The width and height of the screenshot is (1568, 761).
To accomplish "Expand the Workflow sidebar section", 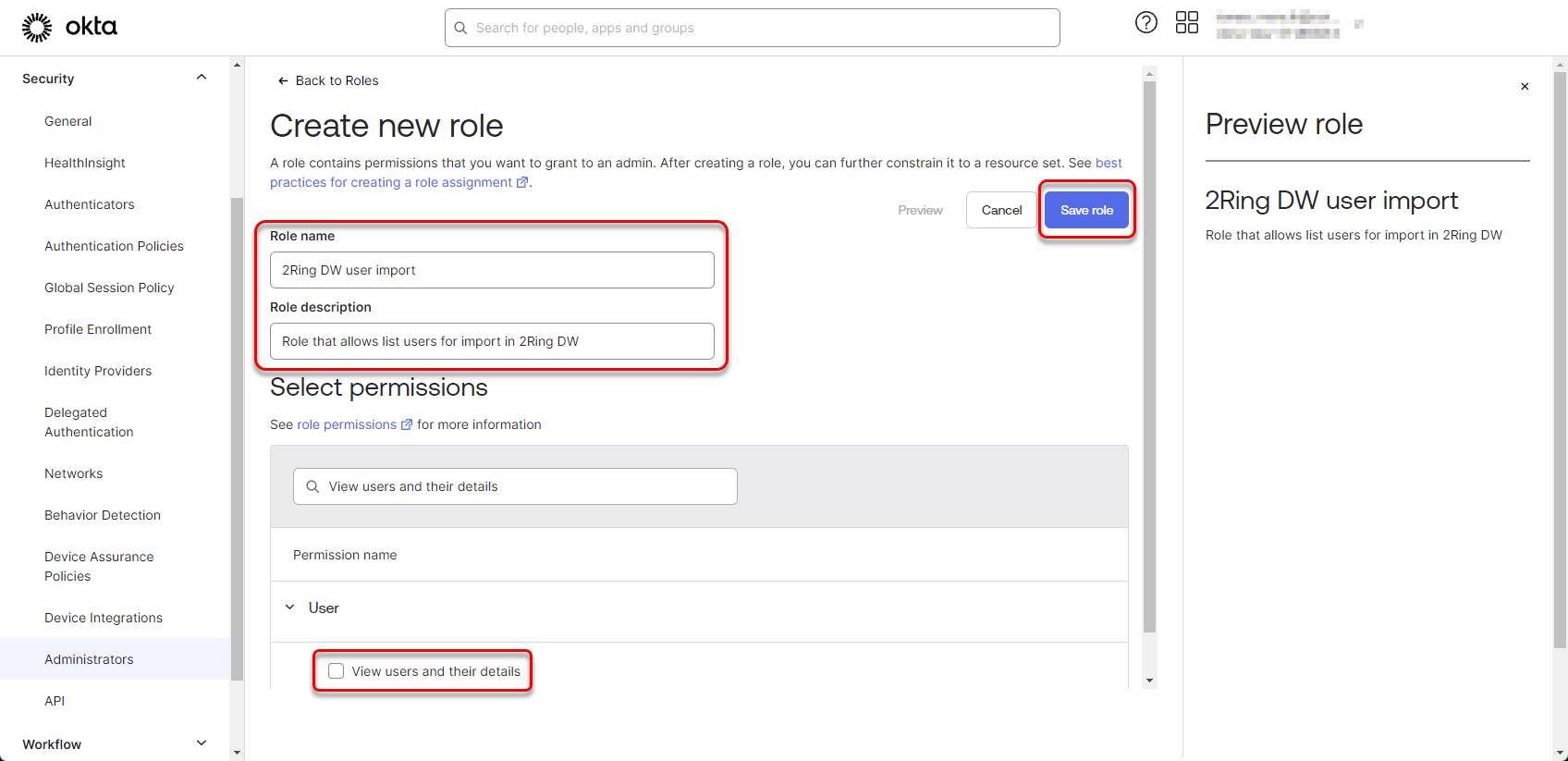I will tap(202, 743).
